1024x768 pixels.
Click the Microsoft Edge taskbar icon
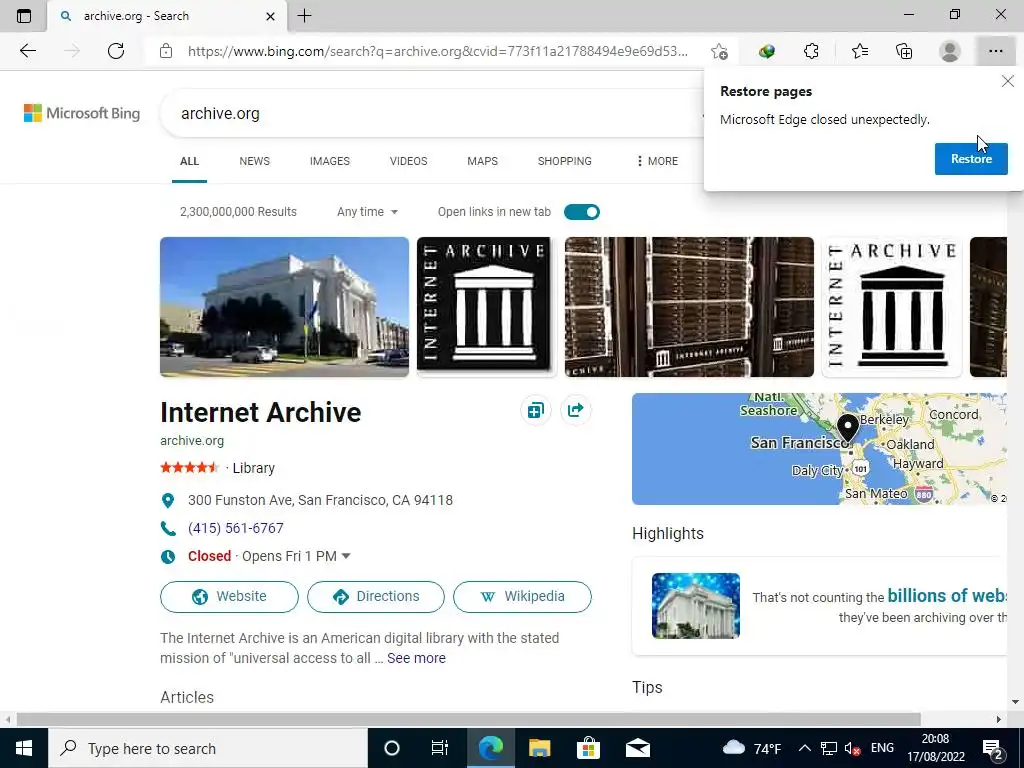pos(490,748)
